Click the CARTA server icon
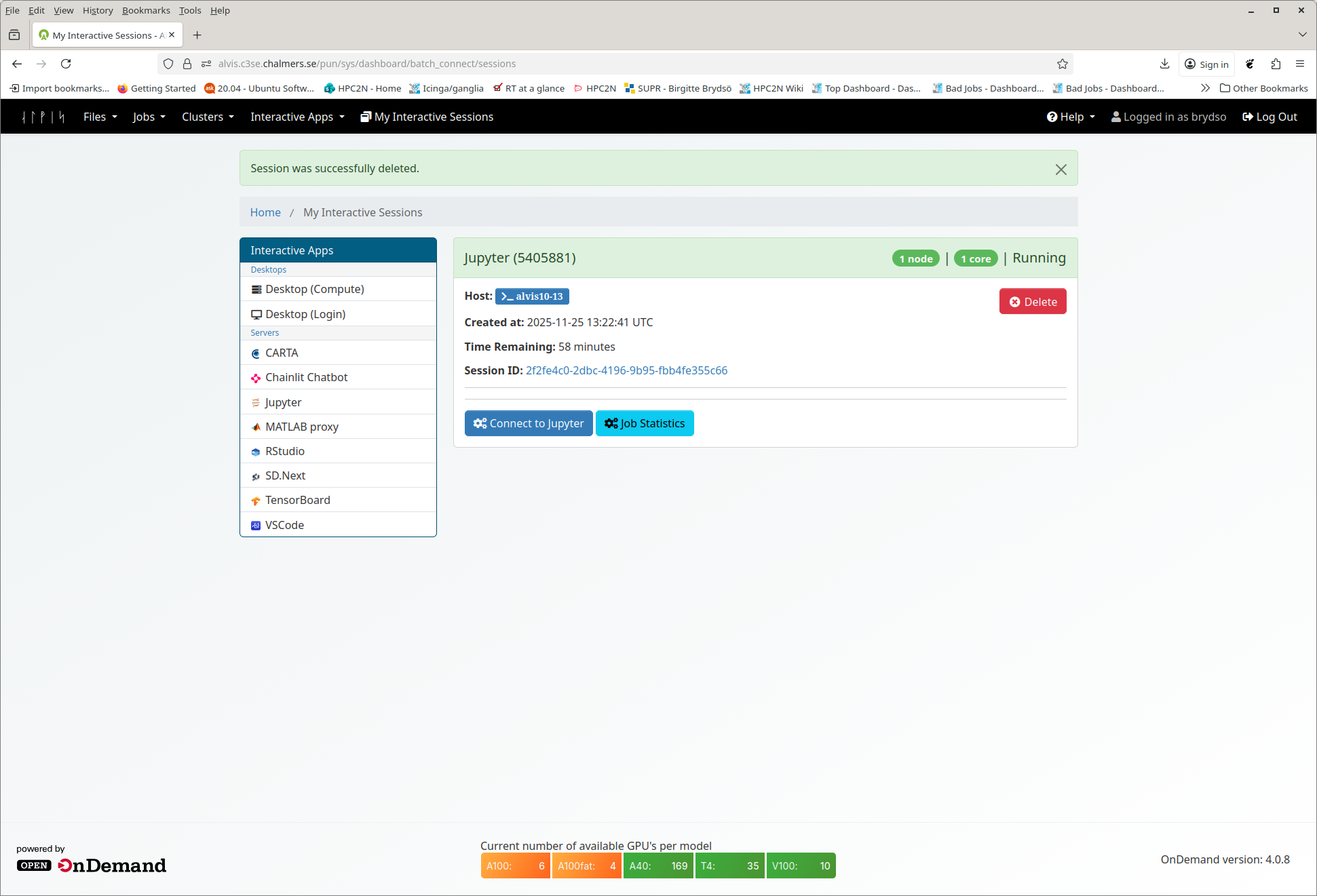The width and height of the screenshot is (1317, 896). coord(256,353)
